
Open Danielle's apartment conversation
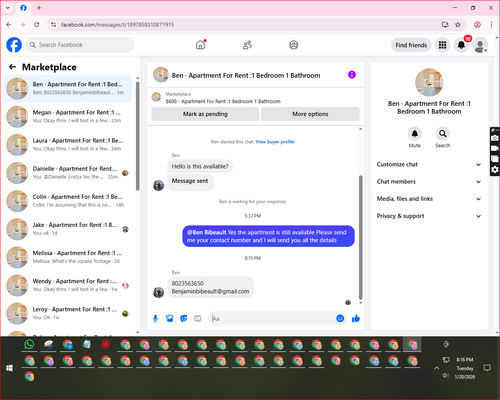coord(67,173)
